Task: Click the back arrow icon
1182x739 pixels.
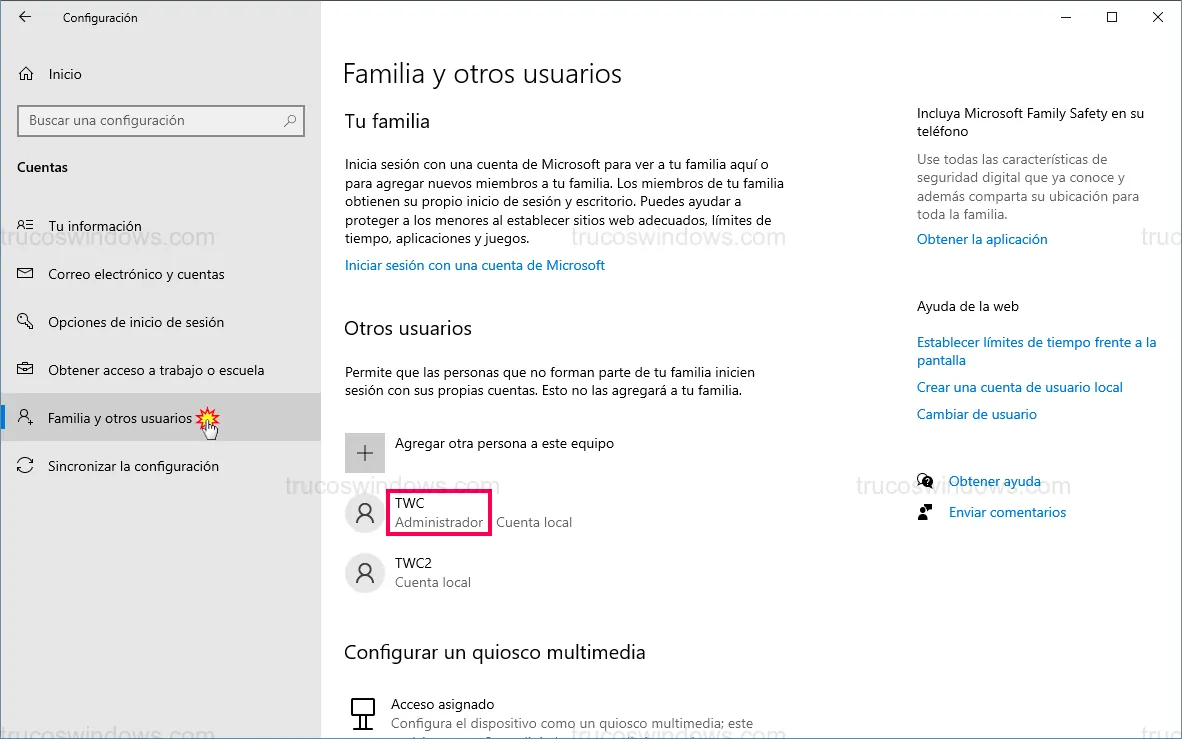Action: [25, 18]
